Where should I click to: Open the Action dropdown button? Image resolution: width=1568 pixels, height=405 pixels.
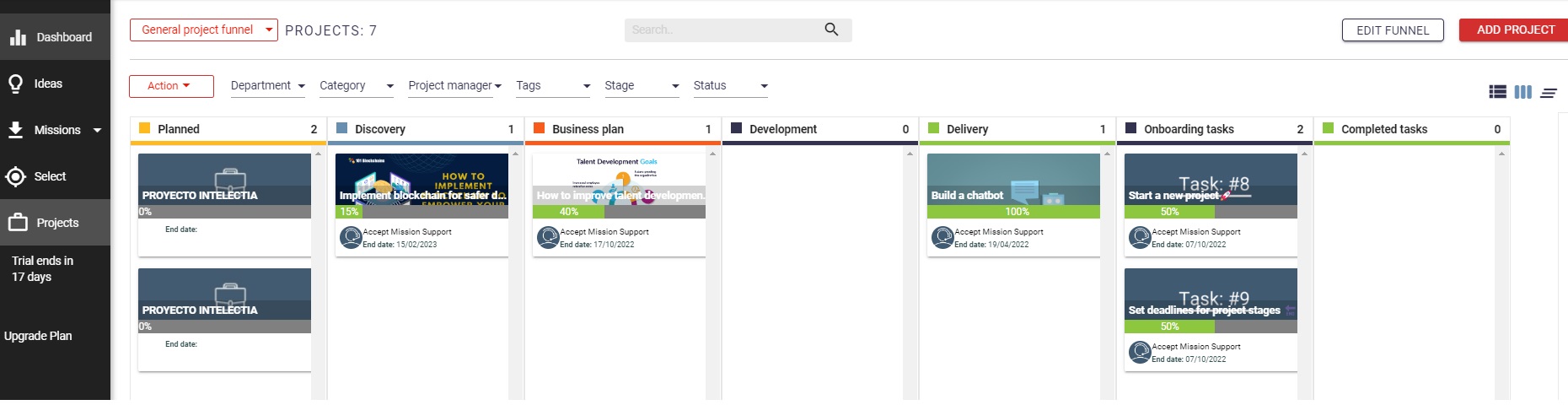[x=170, y=86]
